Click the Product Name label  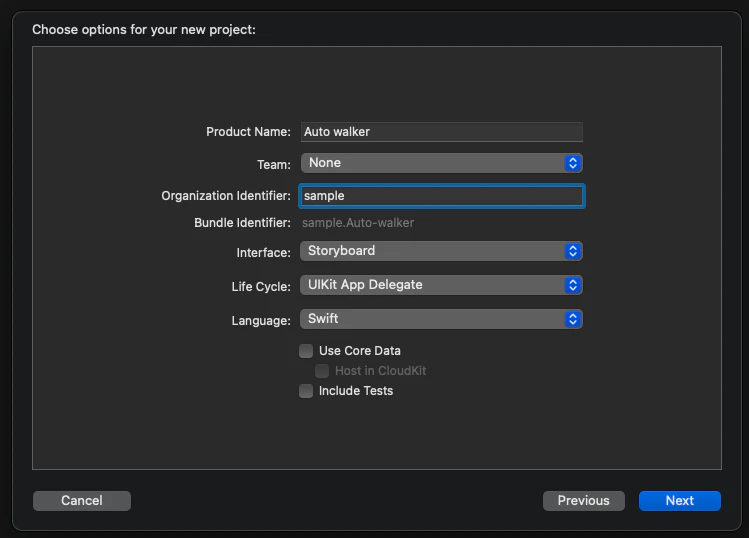(248, 132)
